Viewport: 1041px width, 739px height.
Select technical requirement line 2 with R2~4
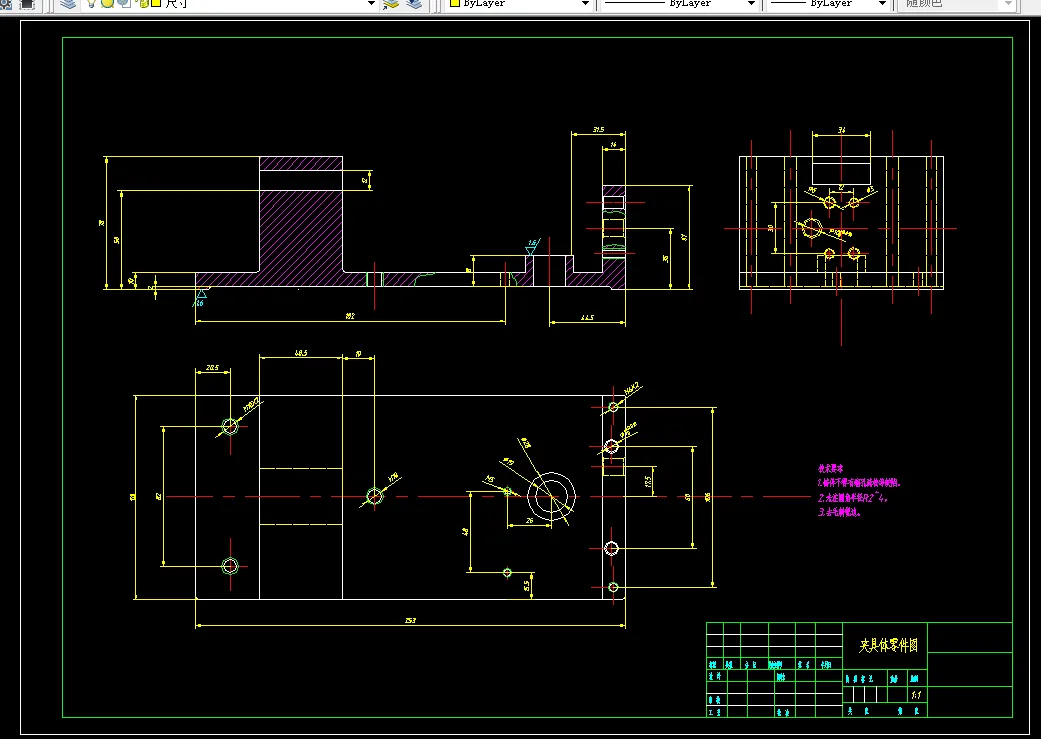(x=852, y=497)
